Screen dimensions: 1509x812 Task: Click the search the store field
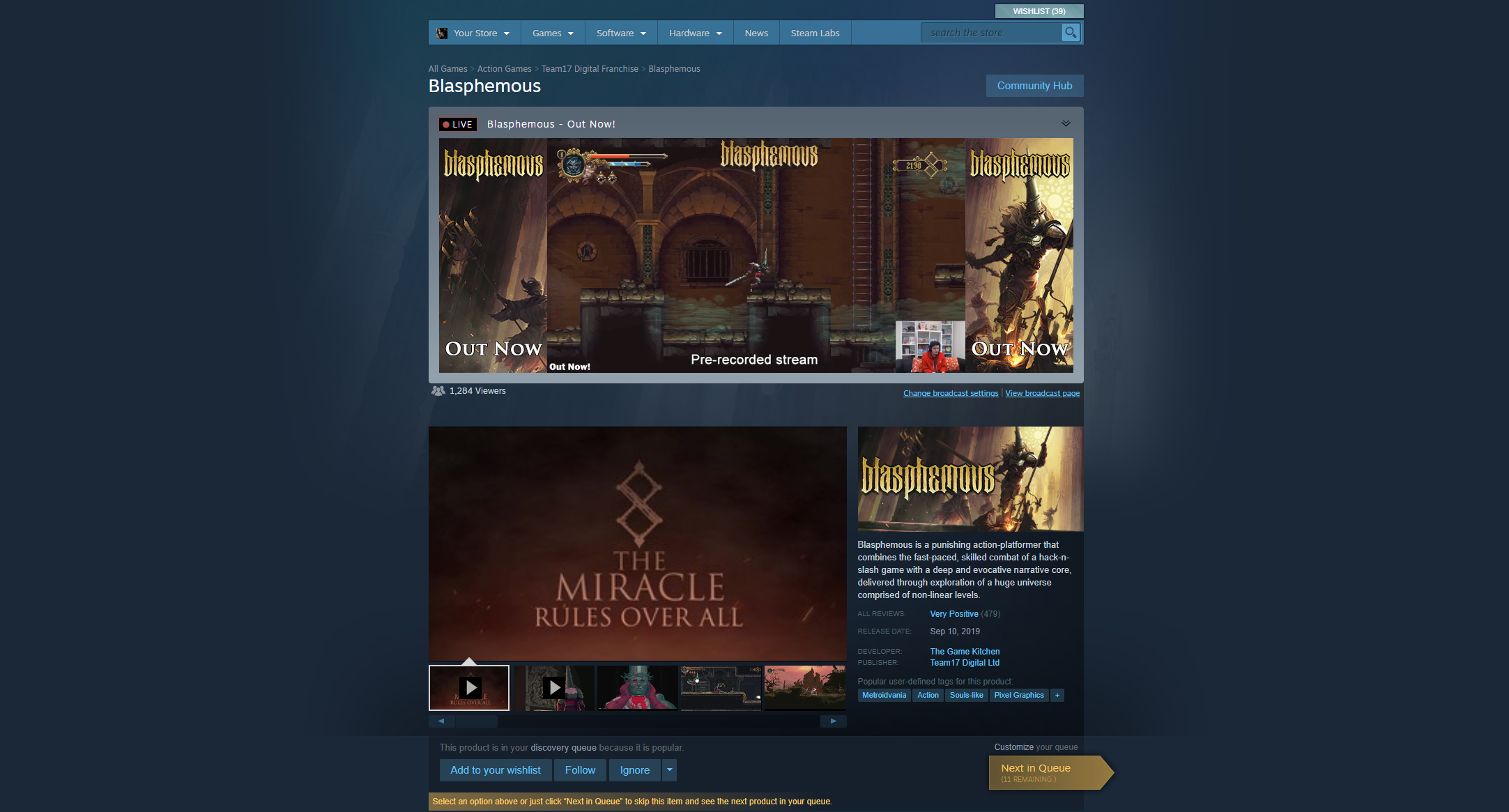(991, 33)
